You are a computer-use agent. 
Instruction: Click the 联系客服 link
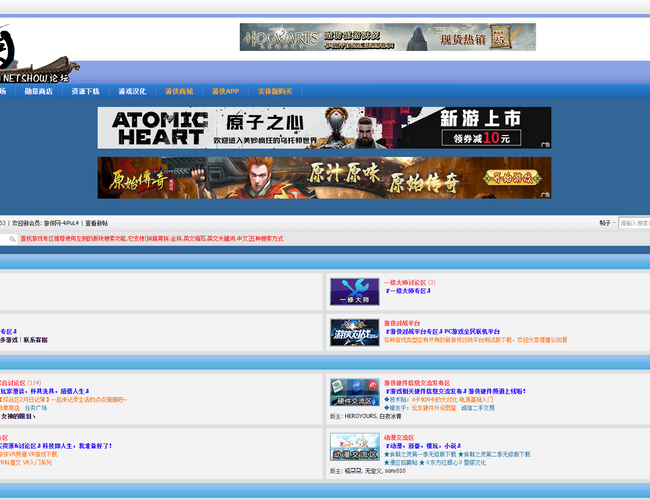[36, 340]
